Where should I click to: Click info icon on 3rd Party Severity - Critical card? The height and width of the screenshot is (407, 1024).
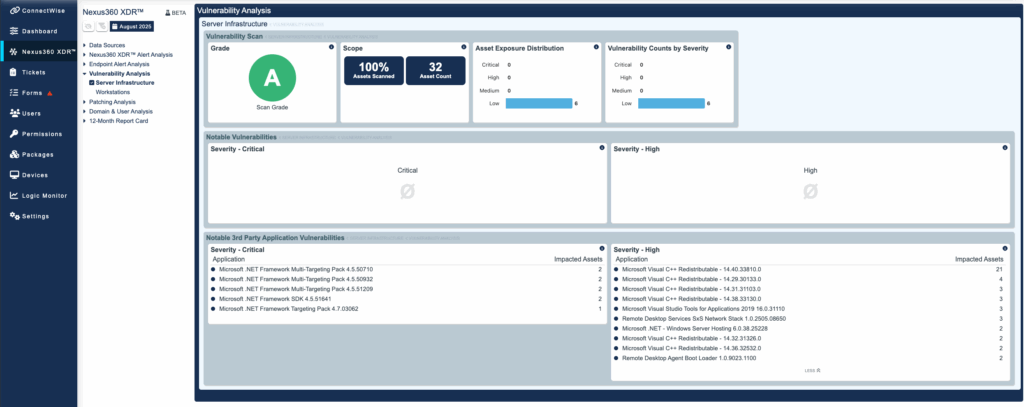pyautogui.click(x=601, y=248)
